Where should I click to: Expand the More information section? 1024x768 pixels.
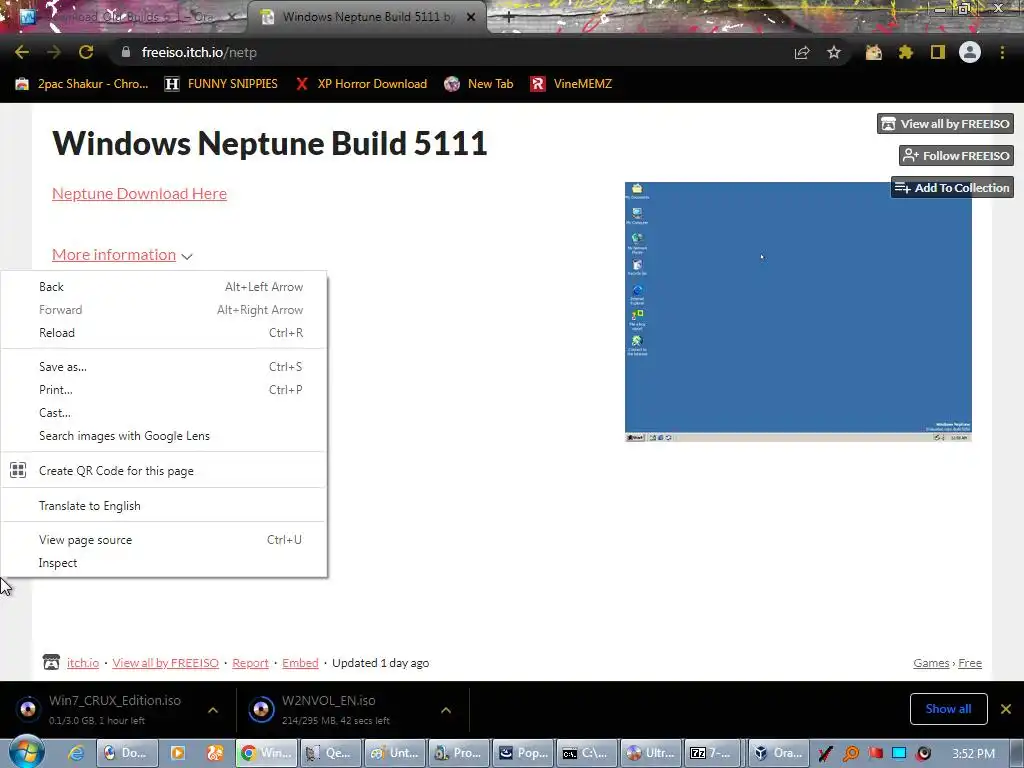point(122,255)
